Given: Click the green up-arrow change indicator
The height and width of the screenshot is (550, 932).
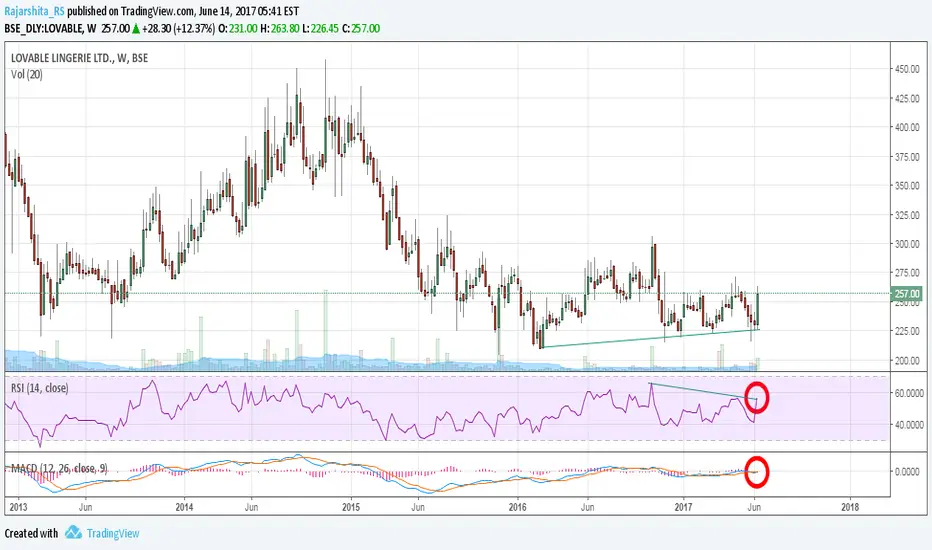Looking at the screenshot, I should 136,28.
